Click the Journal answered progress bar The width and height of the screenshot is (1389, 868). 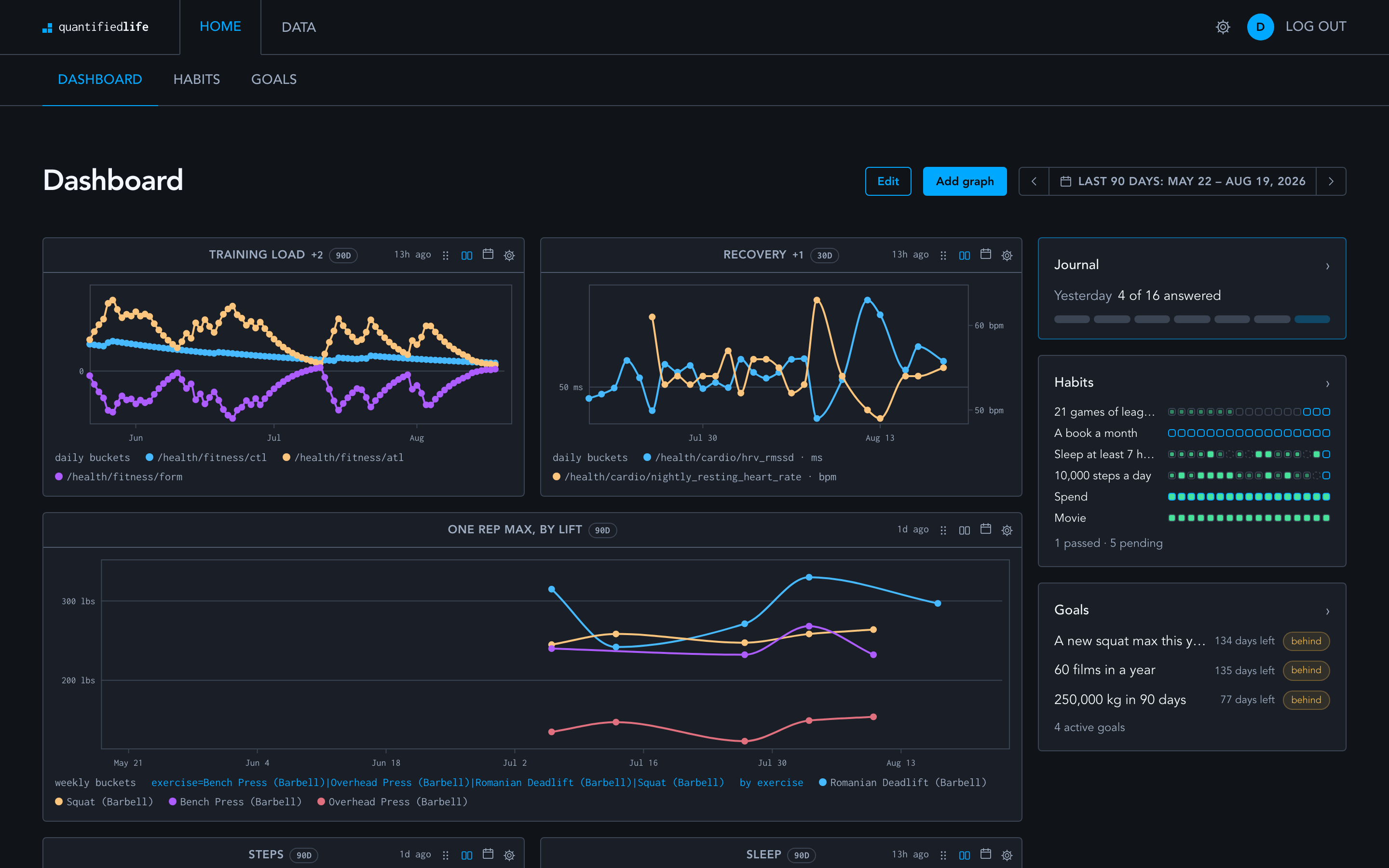[x=1192, y=319]
